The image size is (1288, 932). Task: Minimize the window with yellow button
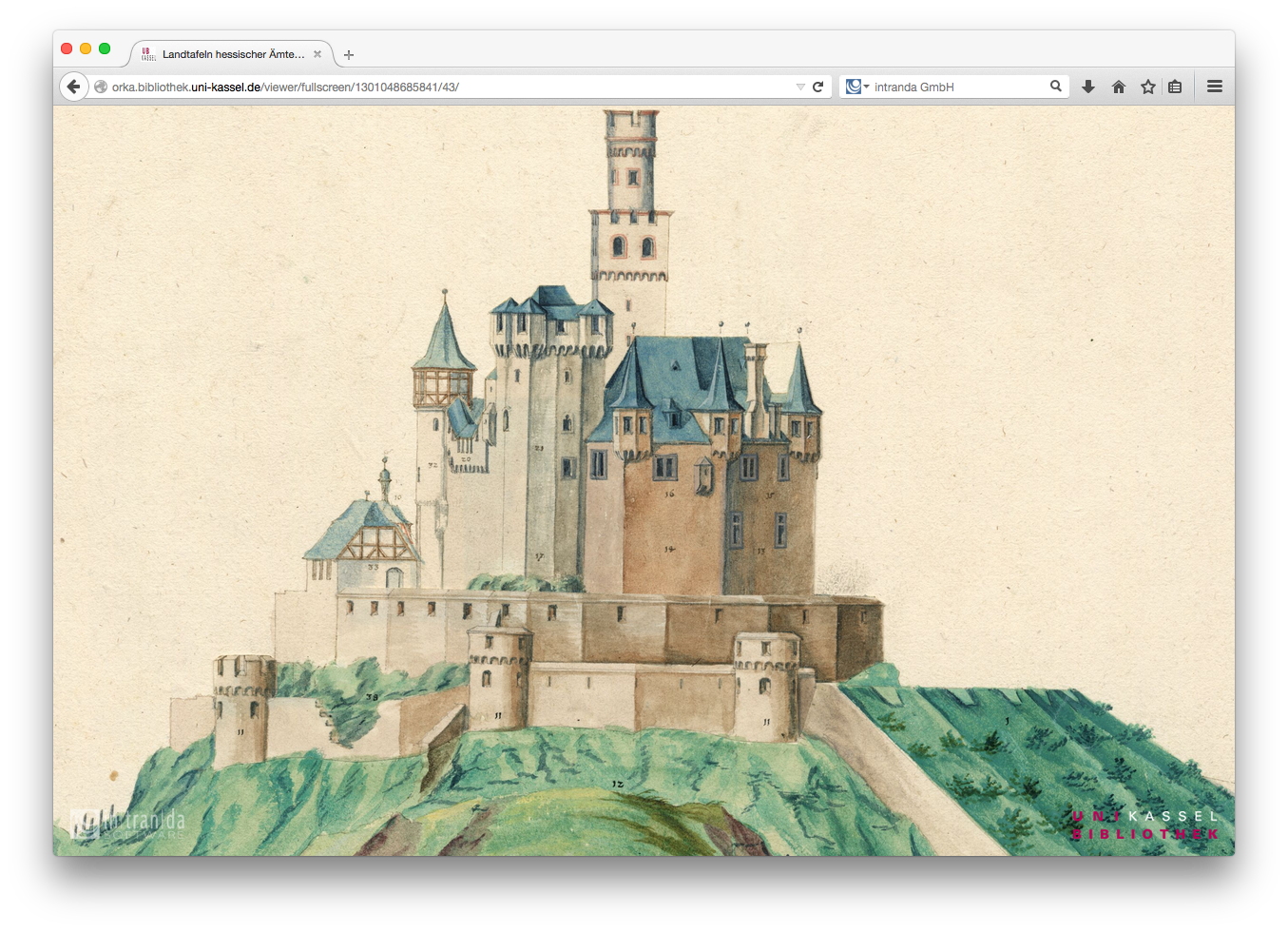[x=86, y=49]
